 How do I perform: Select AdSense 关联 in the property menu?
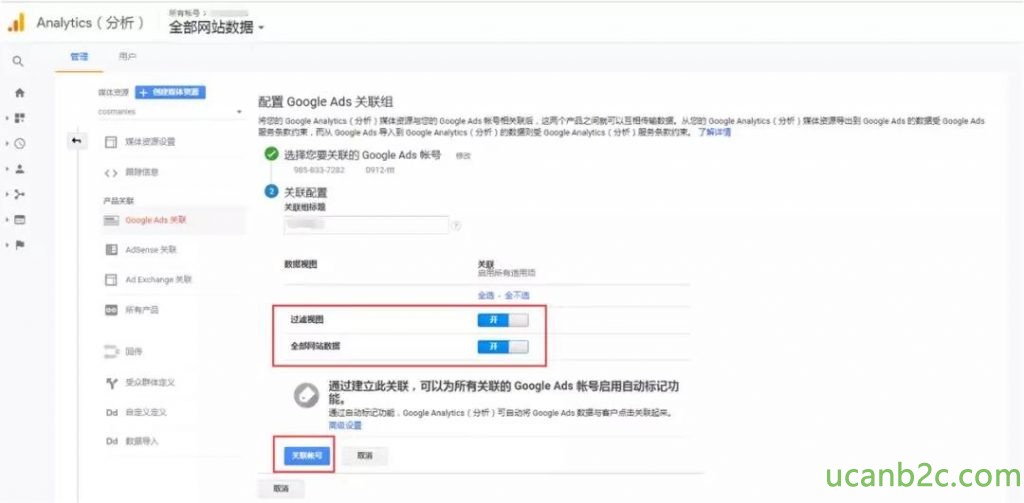pyautogui.click(x=152, y=250)
